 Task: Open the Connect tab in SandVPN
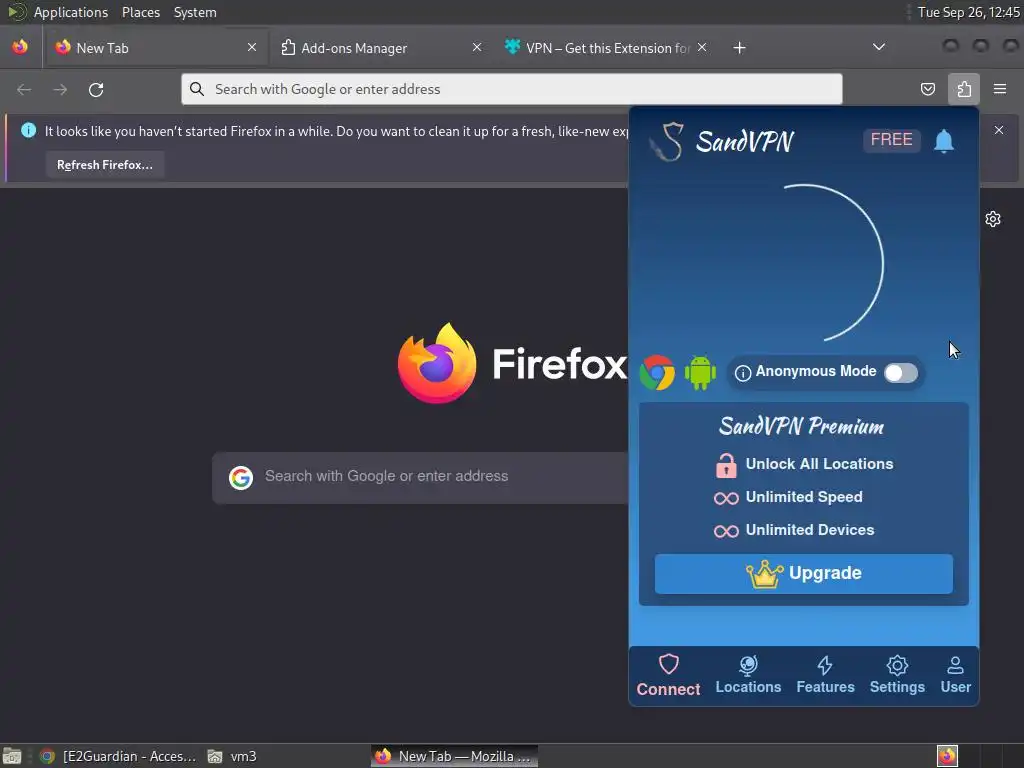click(668, 675)
